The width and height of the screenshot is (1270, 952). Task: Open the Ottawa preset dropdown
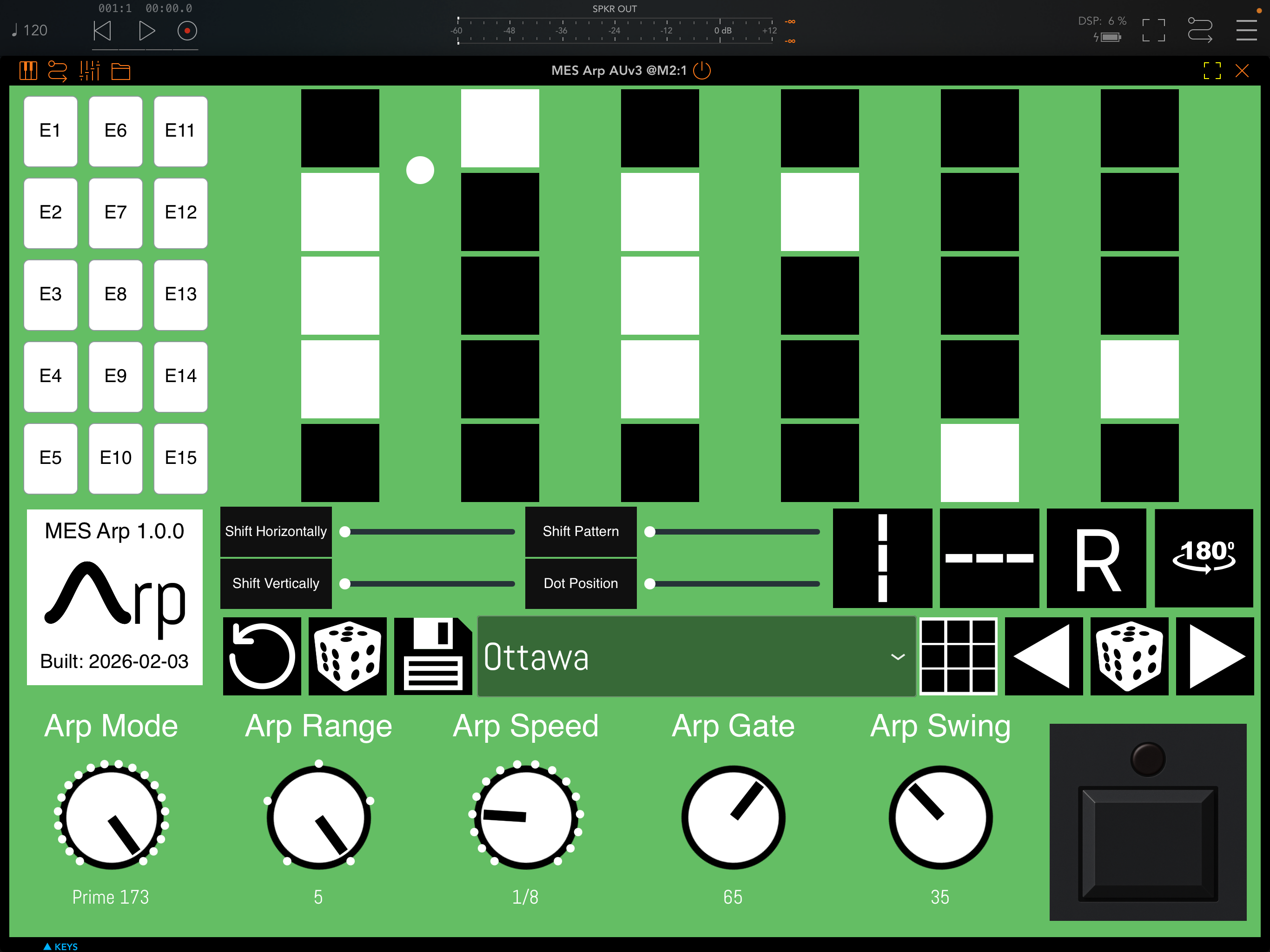coord(696,656)
